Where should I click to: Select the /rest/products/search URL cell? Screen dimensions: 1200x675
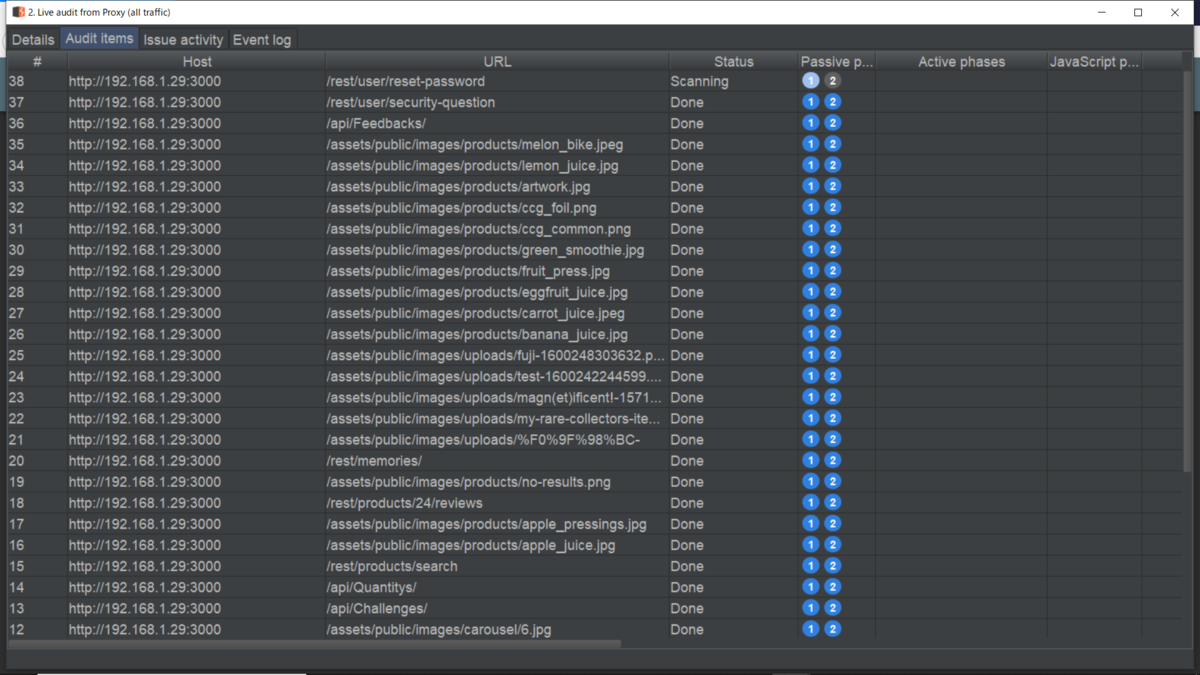tap(497, 566)
